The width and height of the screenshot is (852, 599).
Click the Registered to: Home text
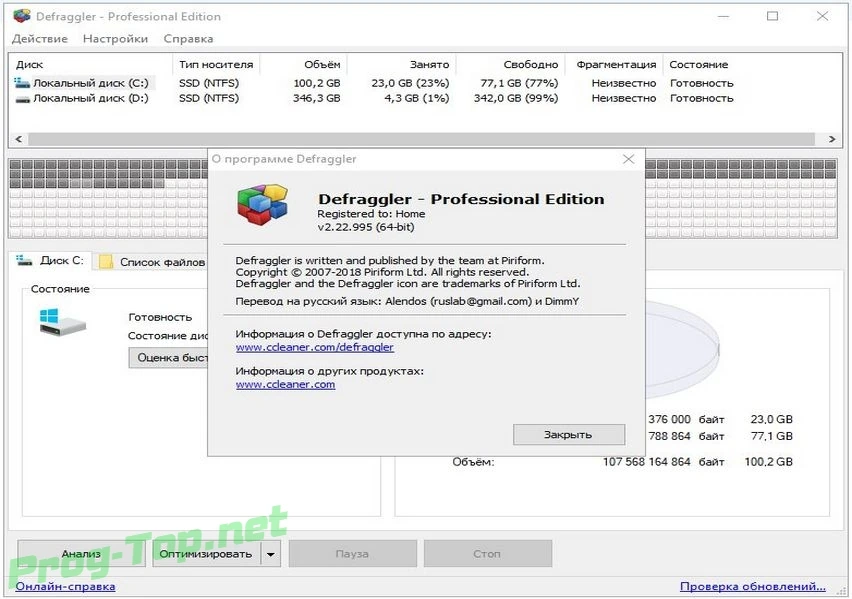tap(371, 214)
